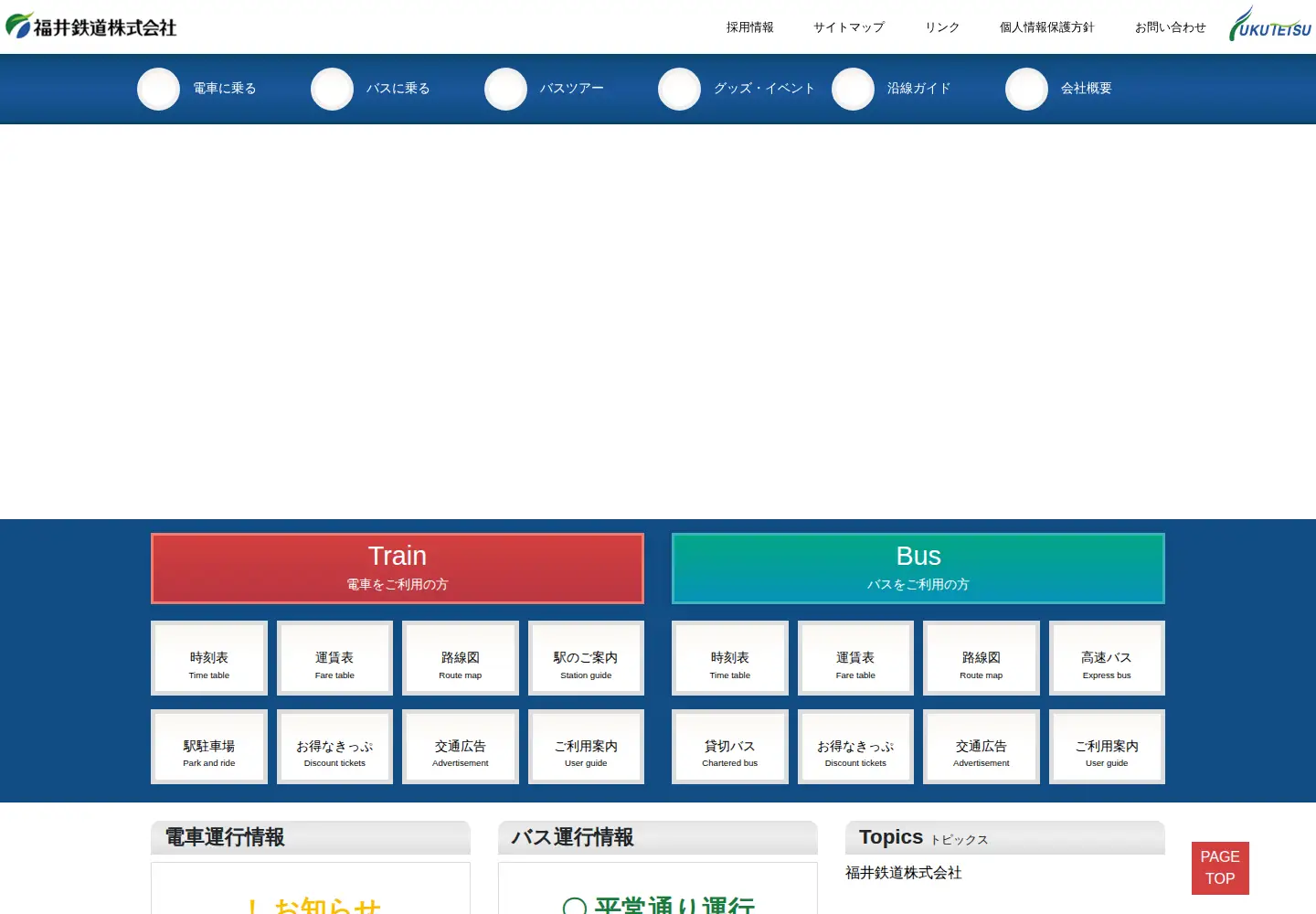Open Train 路線図 Route map tile

[461, 658]
